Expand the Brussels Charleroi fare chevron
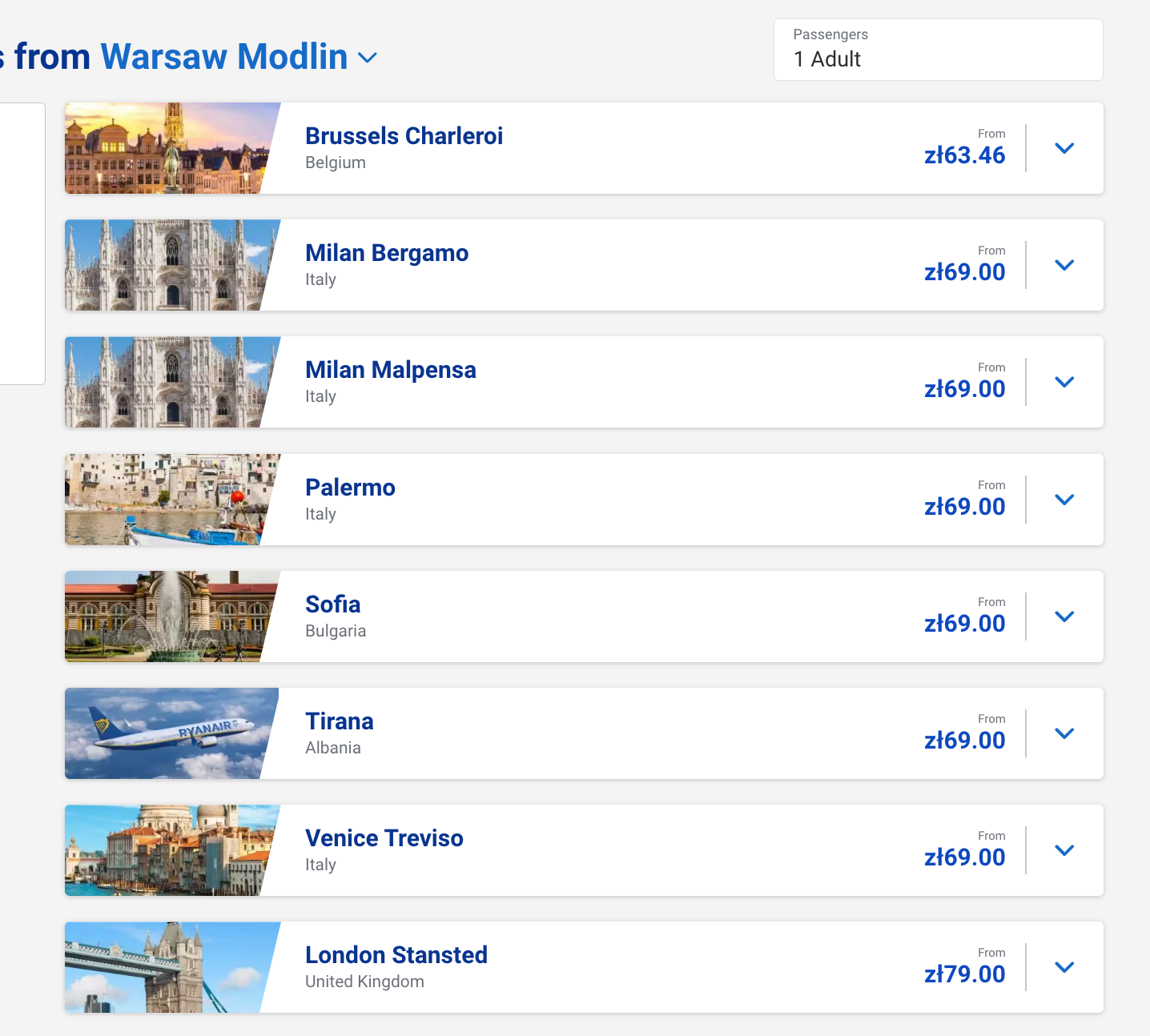Image resolution: width=1150 pixels, height=1036 pixels. (1064, 148)
